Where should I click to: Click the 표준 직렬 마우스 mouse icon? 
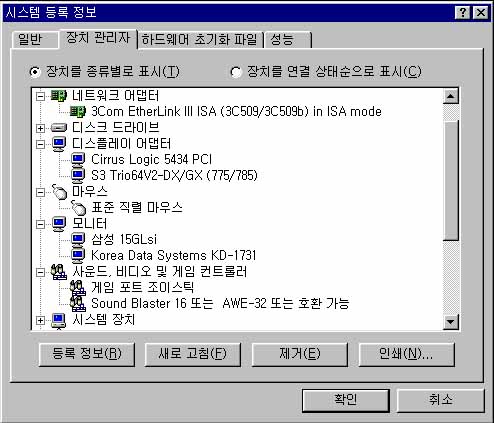(78, 208)
